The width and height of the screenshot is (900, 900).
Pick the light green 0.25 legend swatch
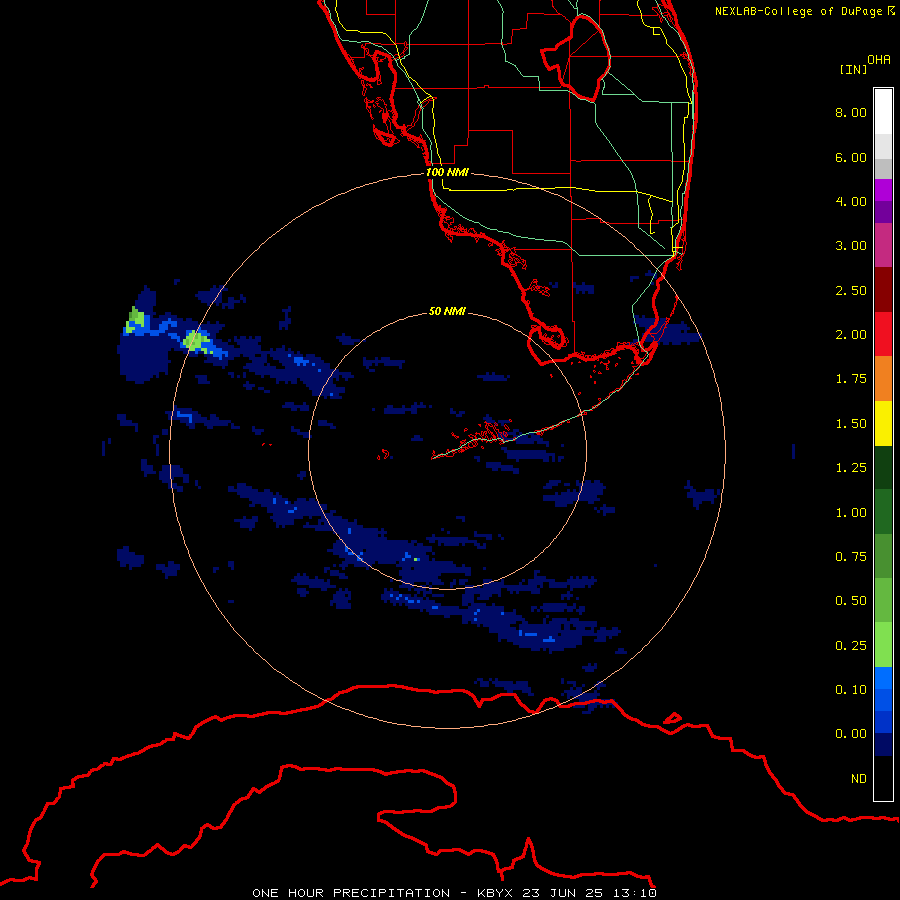coord(883,645)
